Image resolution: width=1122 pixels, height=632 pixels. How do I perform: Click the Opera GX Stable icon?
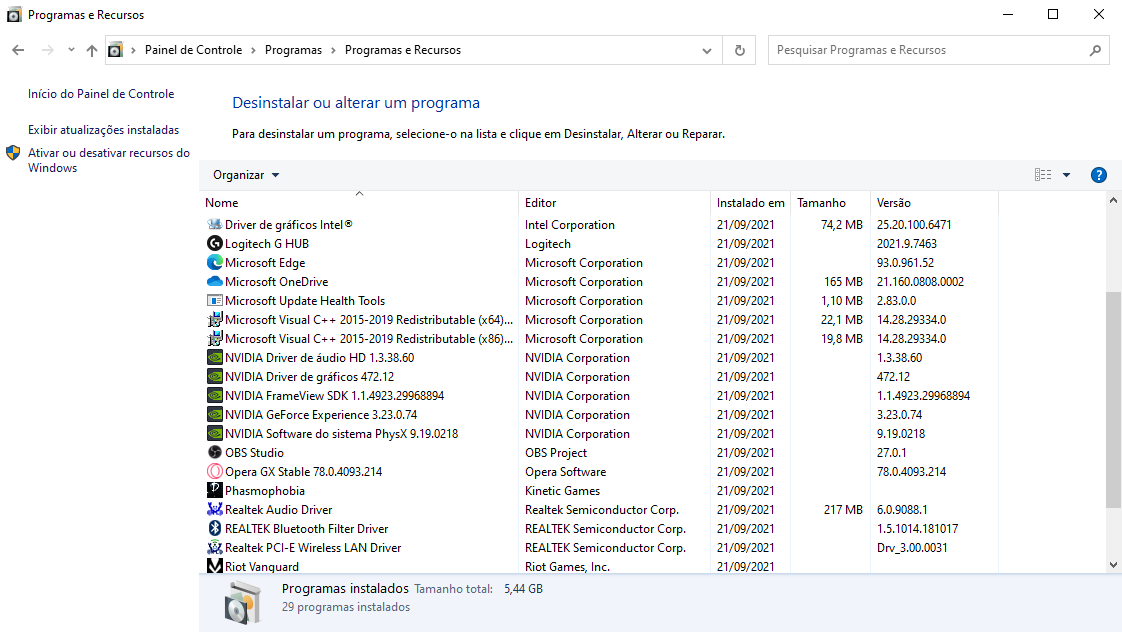214,471
